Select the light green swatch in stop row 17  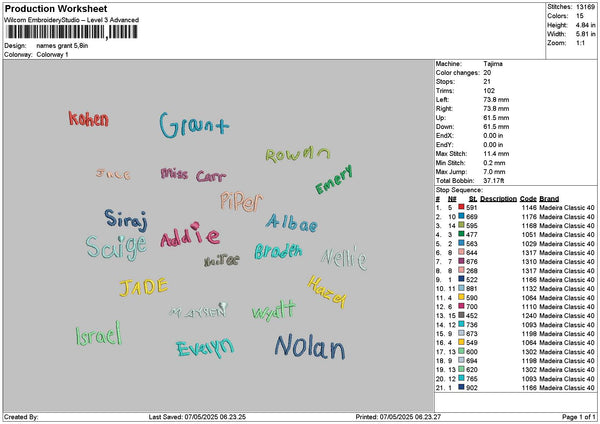tap(461, 351)
